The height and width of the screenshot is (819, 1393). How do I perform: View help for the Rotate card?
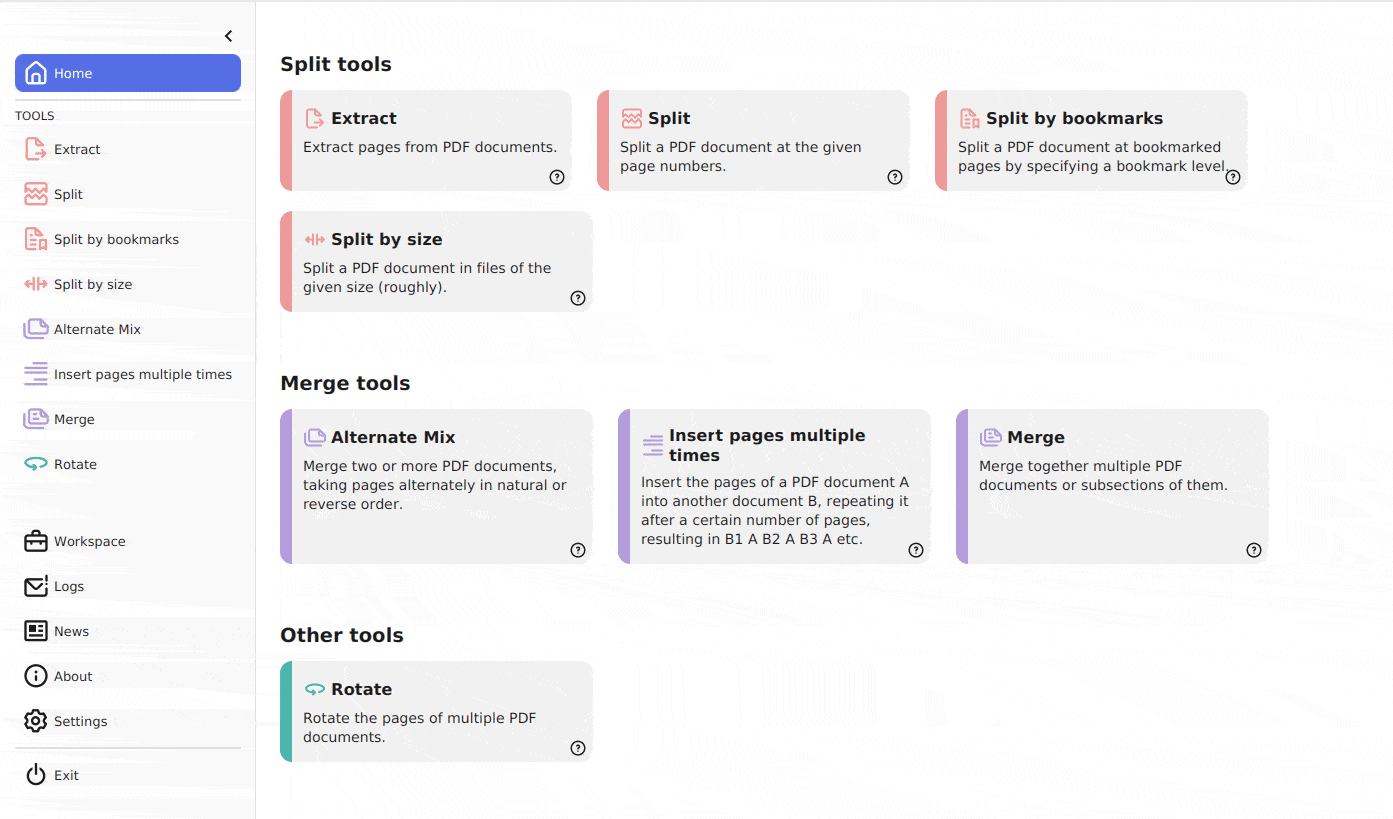tap(578, 748)
